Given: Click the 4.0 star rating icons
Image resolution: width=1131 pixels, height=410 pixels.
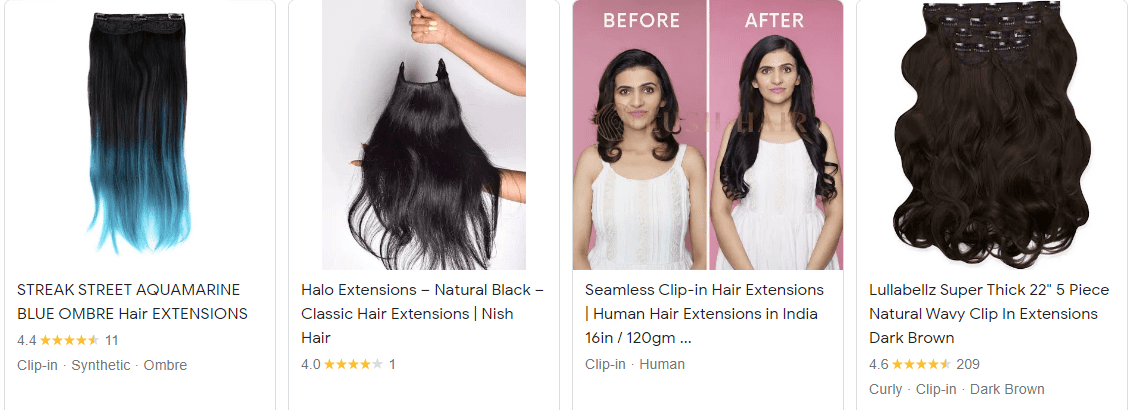Looking at the screenshot, I should coord(353,364).
